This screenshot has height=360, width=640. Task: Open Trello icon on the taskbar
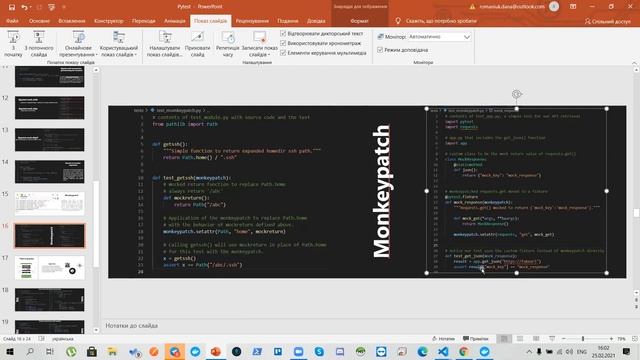(x=278, y=351)
